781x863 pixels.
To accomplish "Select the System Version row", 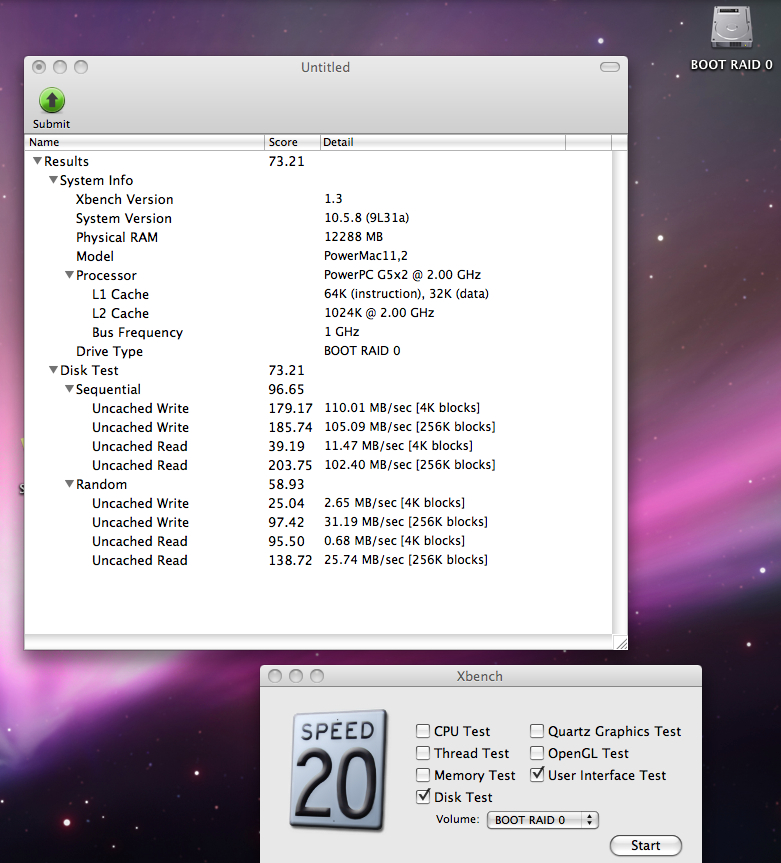I will click(x=318, y=218).
